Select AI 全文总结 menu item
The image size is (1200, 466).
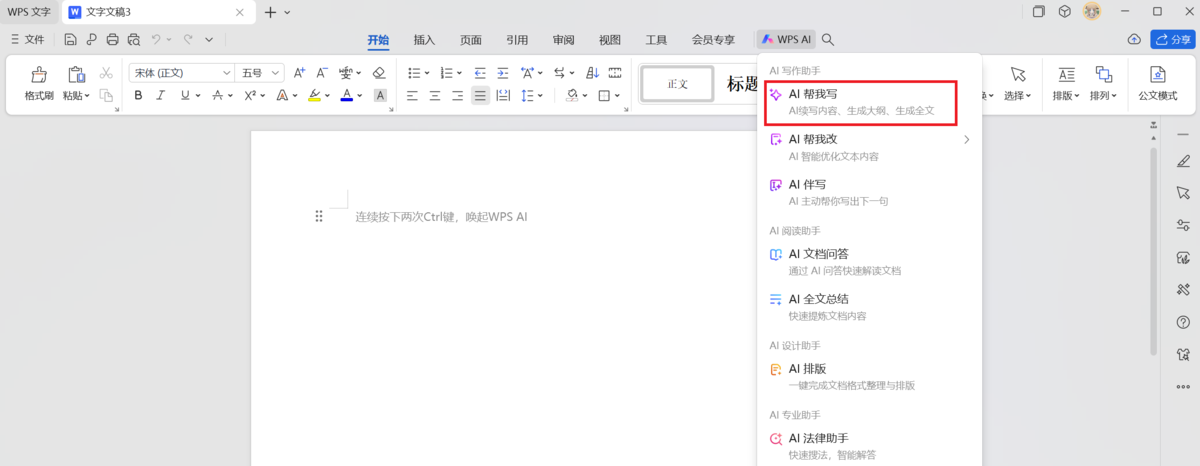869,306
